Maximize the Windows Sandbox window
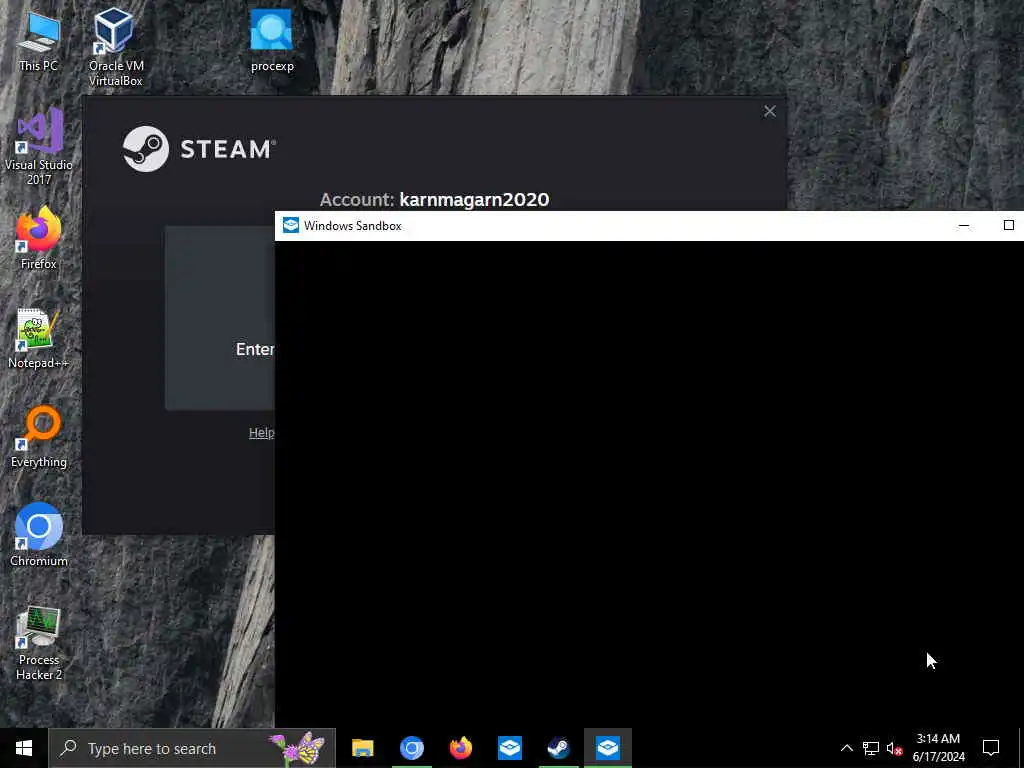 [x=1008, y=225]
